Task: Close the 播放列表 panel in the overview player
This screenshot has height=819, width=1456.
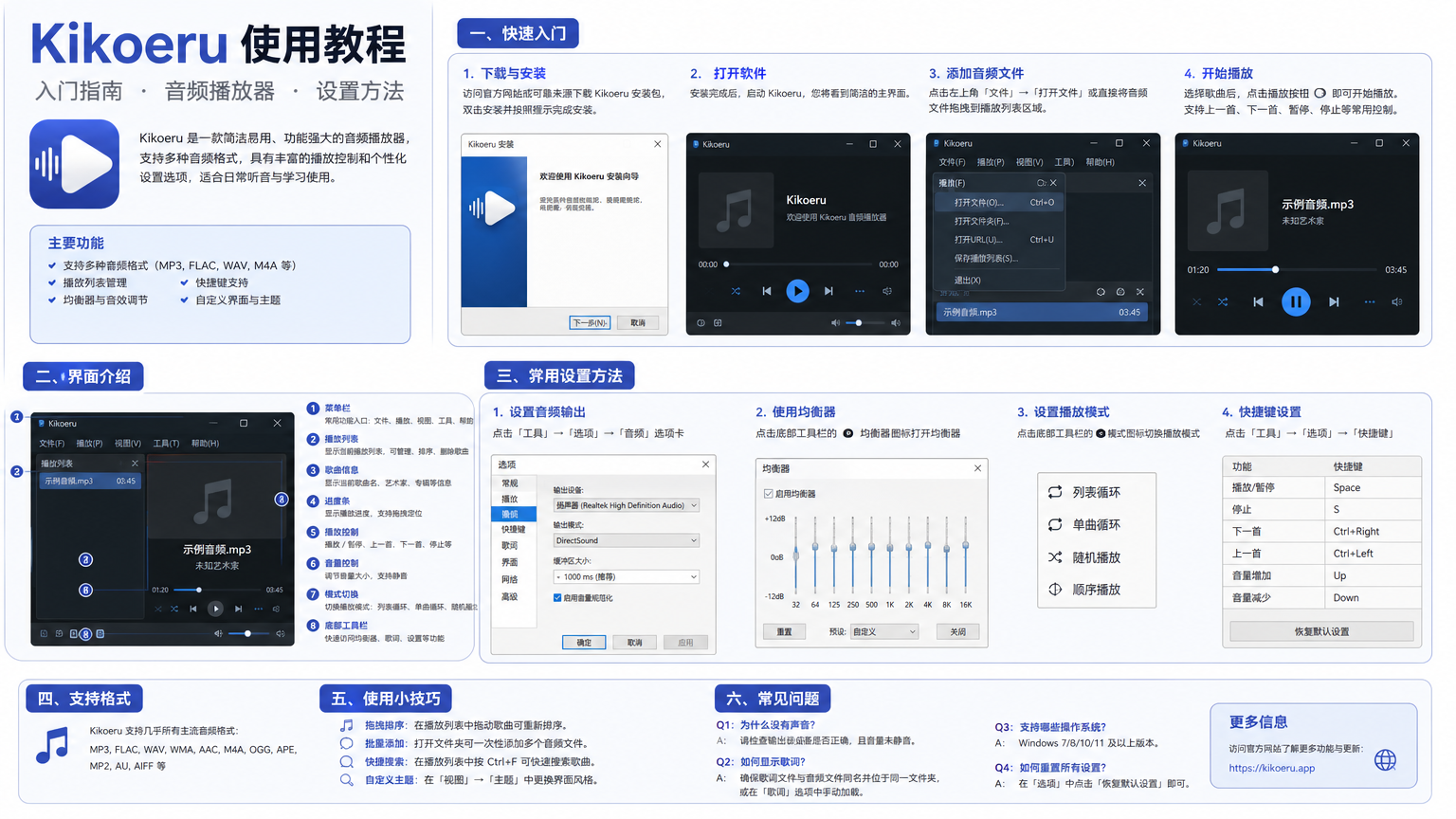Action: point(135,464)
